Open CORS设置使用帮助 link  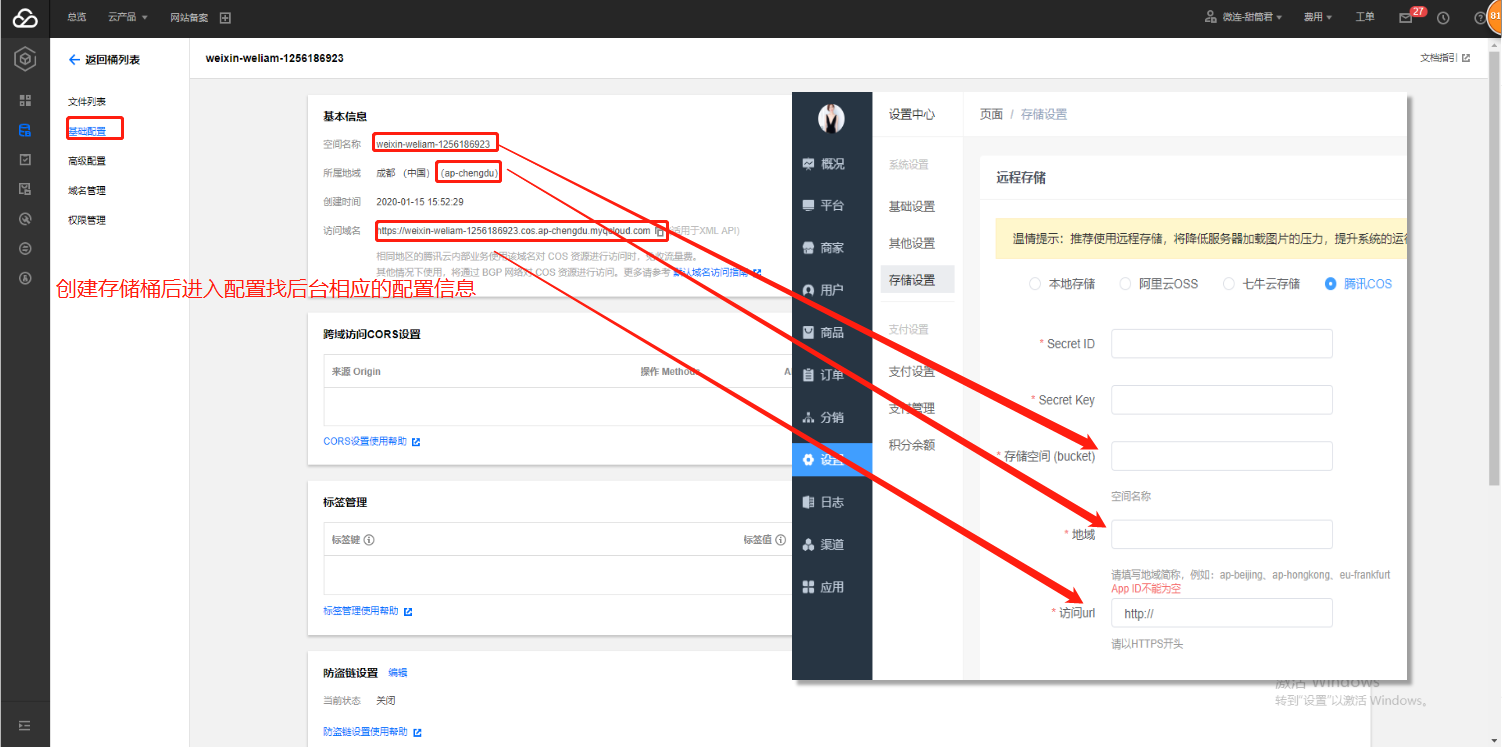click(371, 441)
